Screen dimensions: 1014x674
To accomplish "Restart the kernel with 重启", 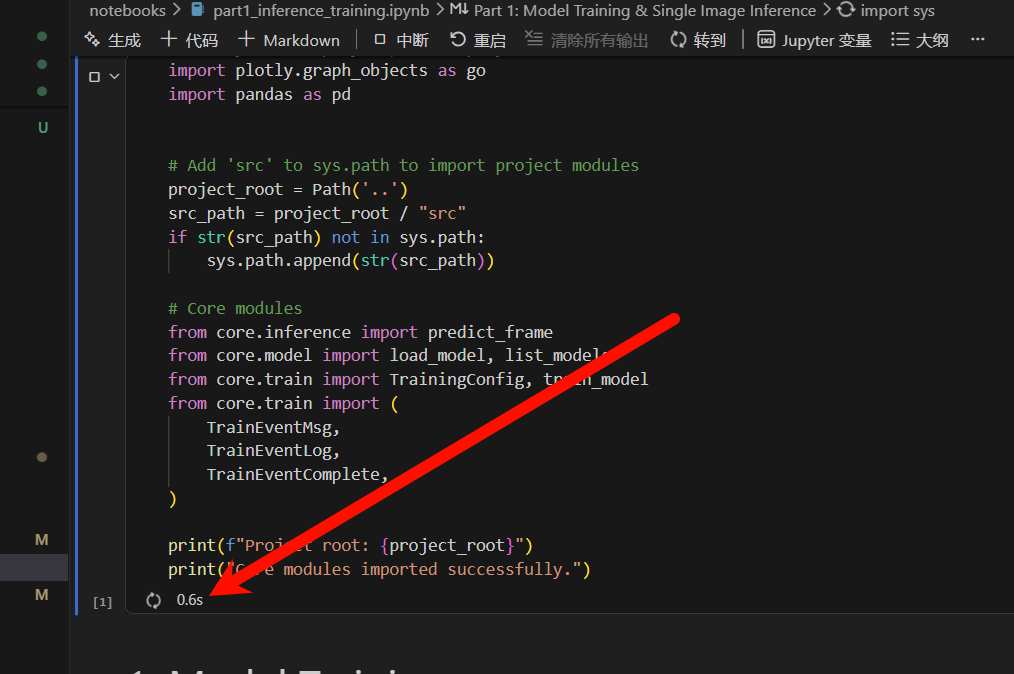I will [478, 40].
